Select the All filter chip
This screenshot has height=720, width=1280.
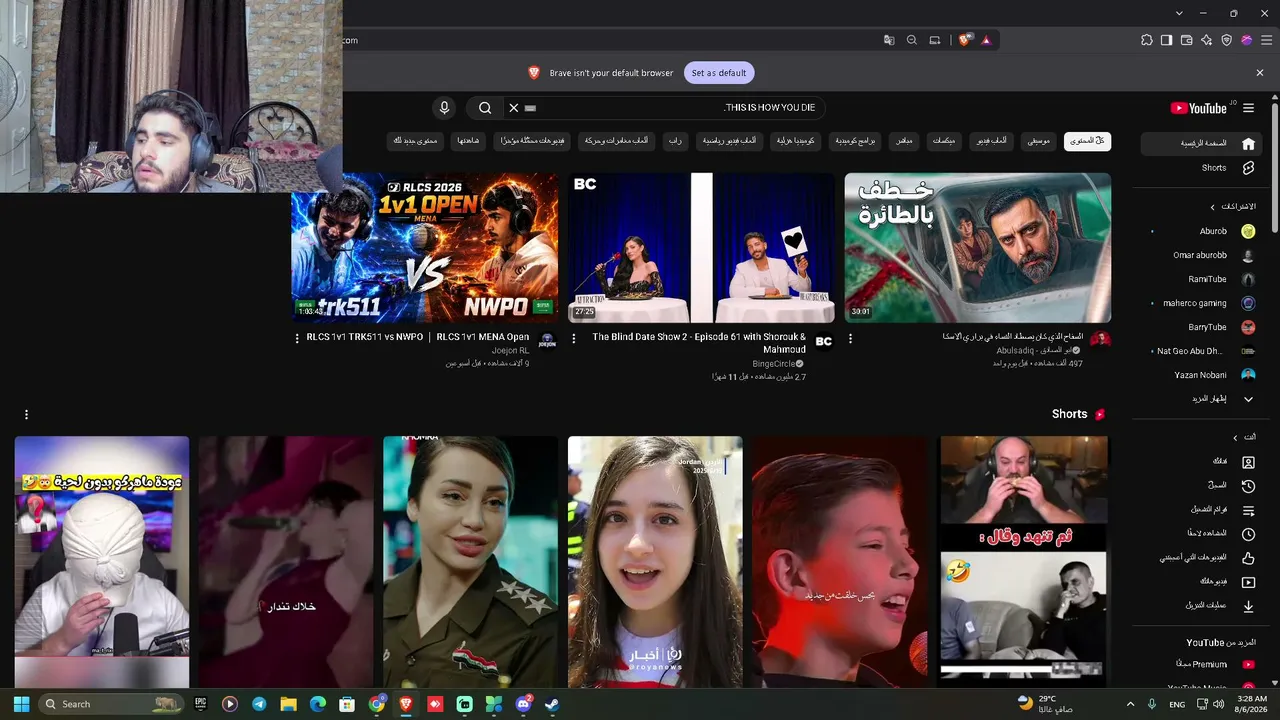point(1088,141)
